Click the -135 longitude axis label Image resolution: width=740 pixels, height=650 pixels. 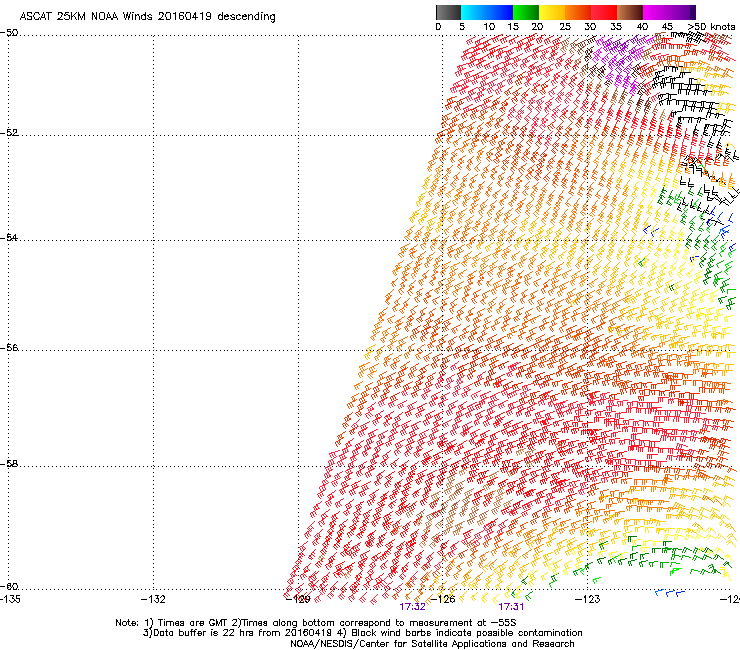10,599
